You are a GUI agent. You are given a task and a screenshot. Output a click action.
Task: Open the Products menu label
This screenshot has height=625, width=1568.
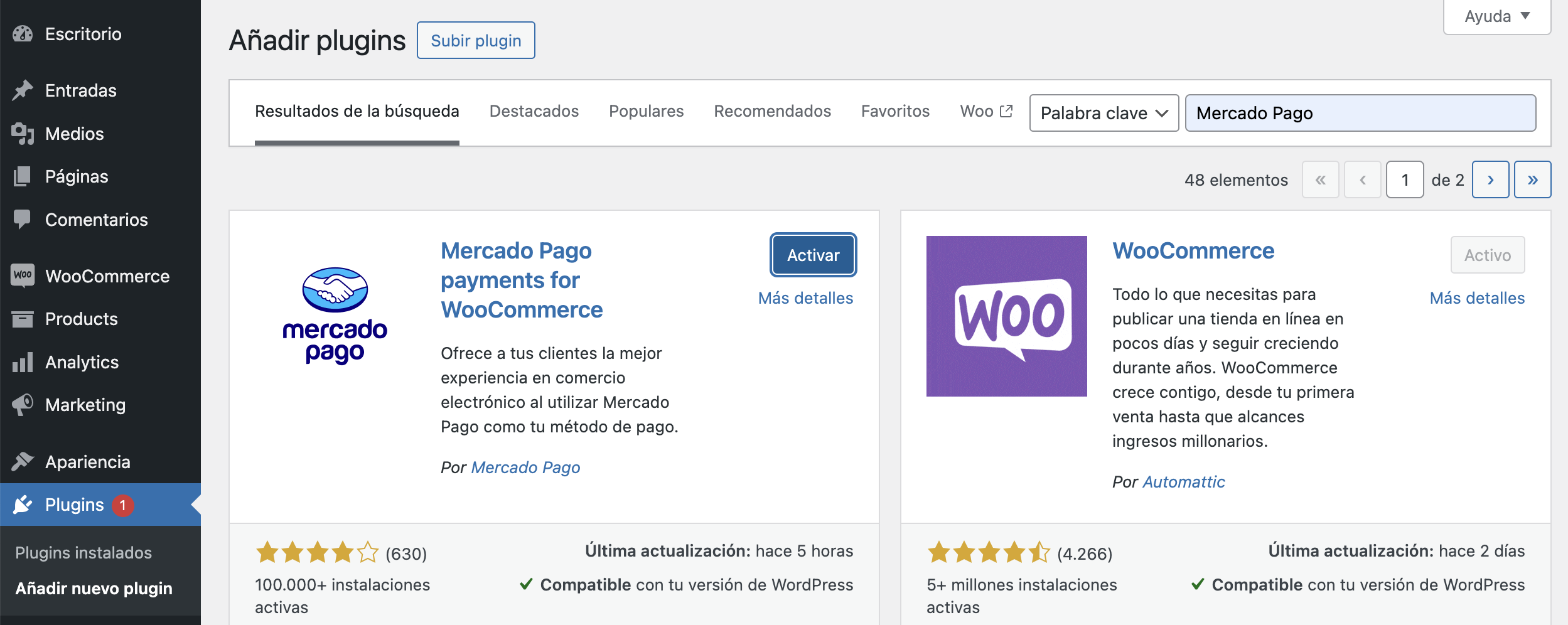[82, 319]
